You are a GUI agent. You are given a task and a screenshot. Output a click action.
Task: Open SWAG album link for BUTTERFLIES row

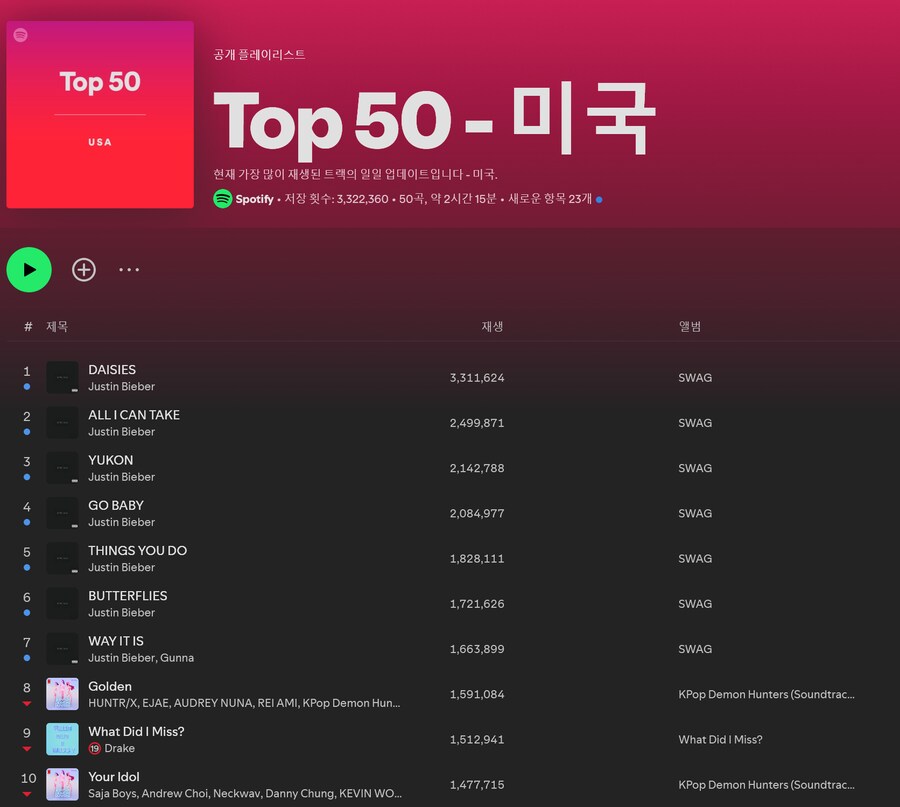tap(695, 604)
